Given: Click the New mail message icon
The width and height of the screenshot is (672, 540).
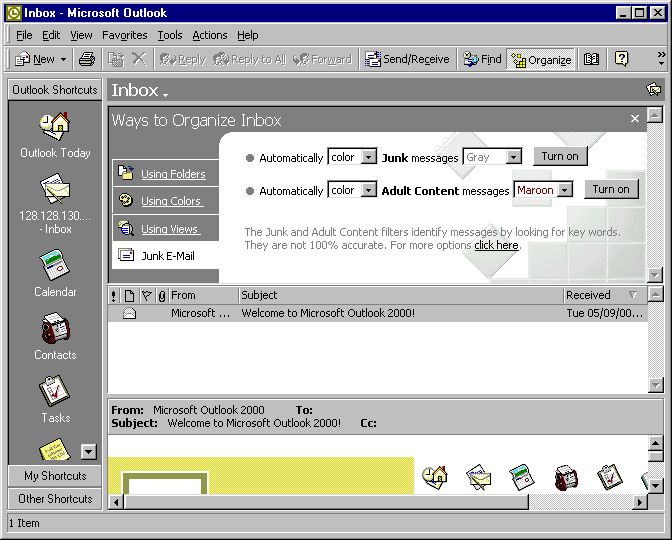Looking at the screenshot, I should [22, 59].
